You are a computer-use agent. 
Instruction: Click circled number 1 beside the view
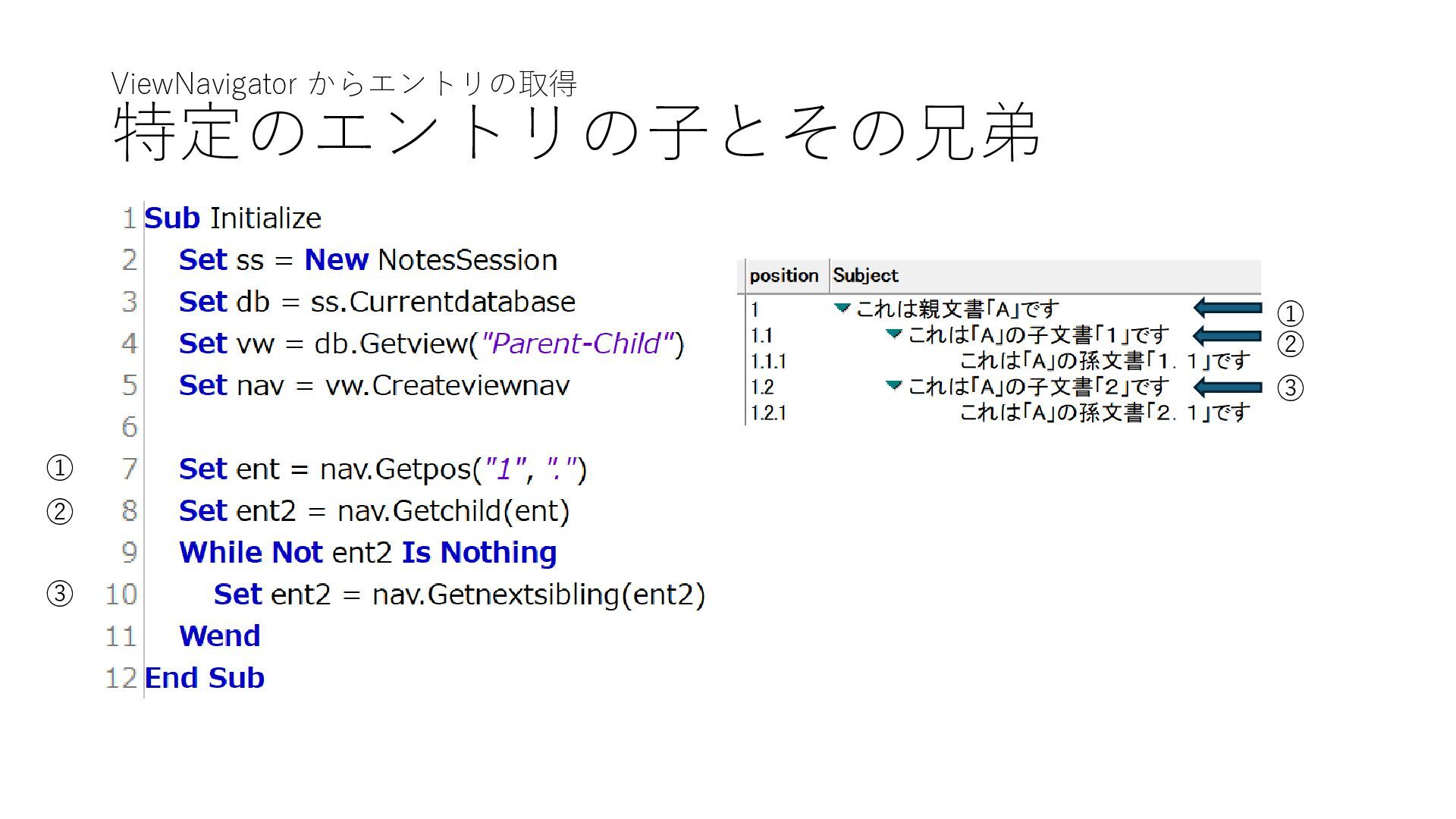[x=1290, y=313]
